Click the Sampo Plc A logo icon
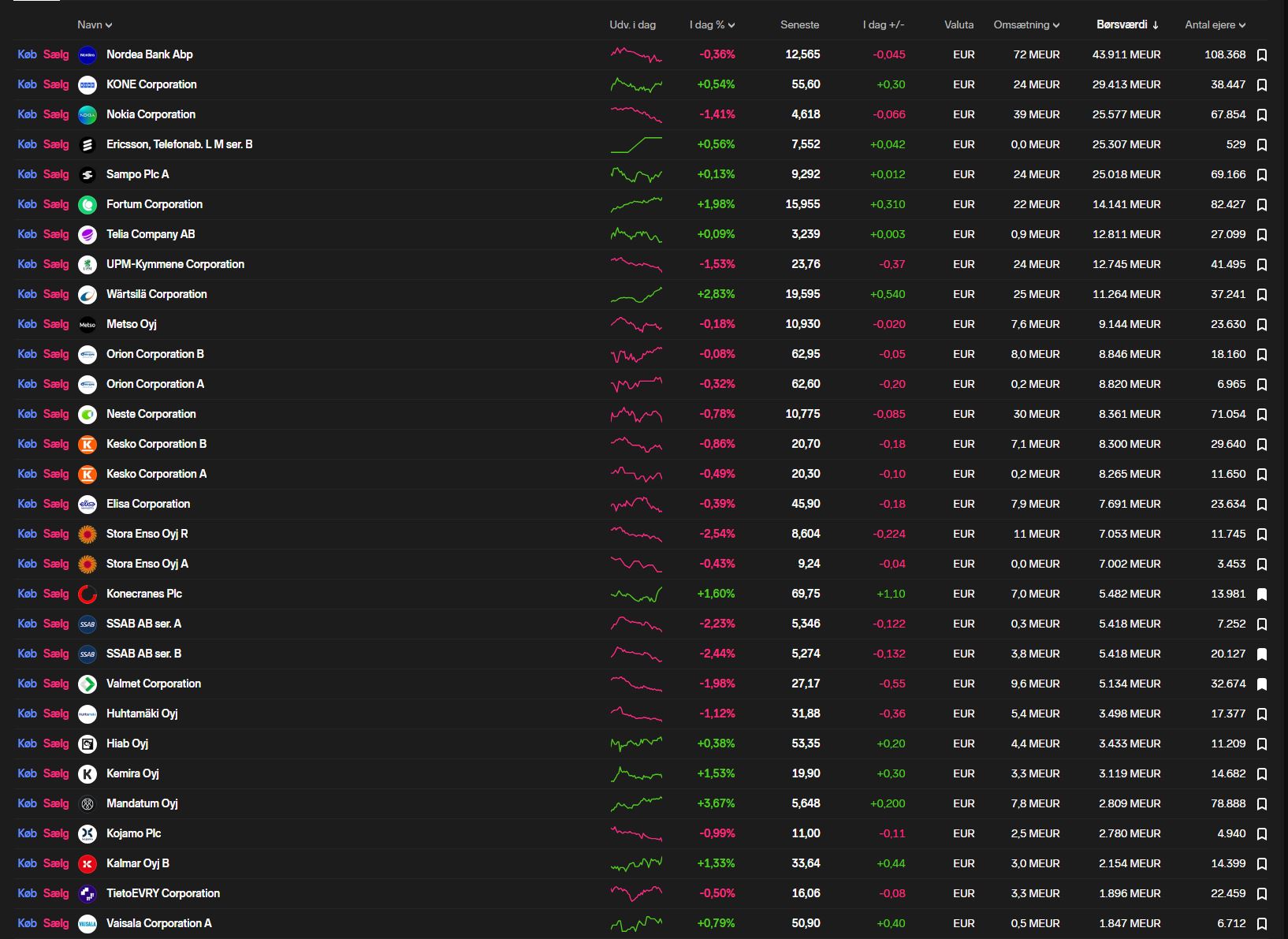This screenshot has width=1288, height=939. [87, 175]
